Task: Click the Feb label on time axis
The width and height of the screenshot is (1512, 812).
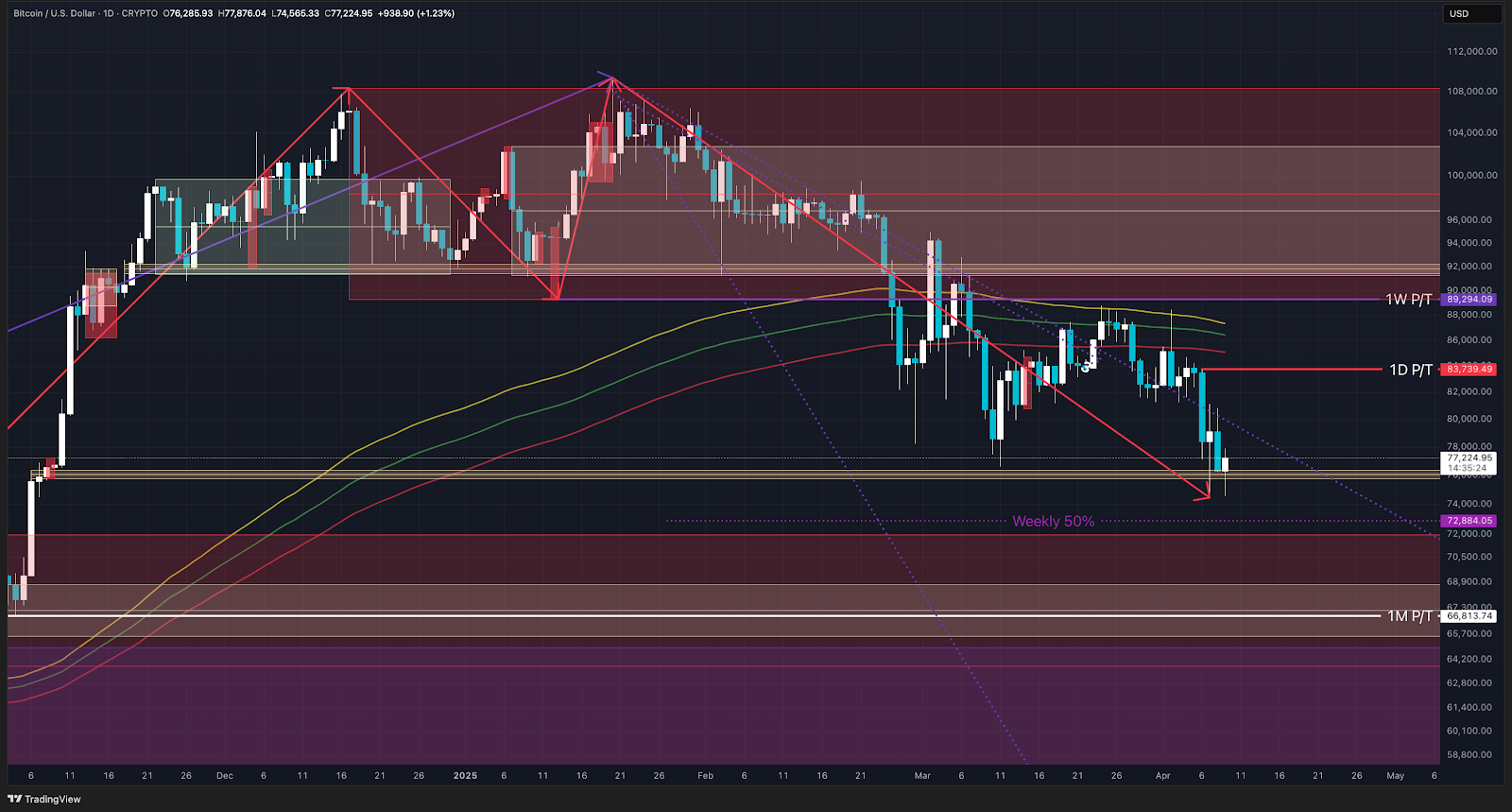Action: [x=705, y=776]
